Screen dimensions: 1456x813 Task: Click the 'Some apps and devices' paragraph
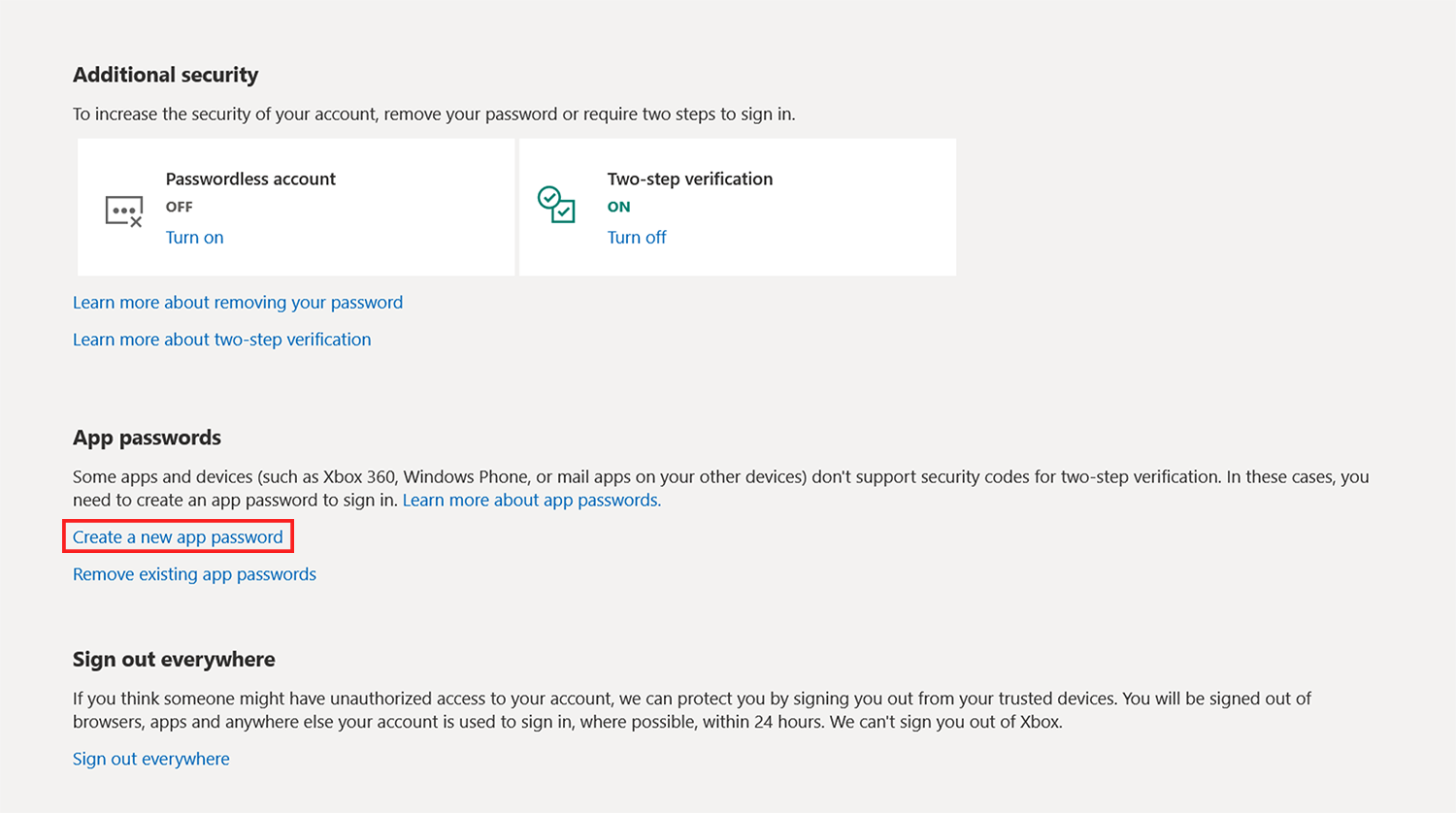point(721,489)
